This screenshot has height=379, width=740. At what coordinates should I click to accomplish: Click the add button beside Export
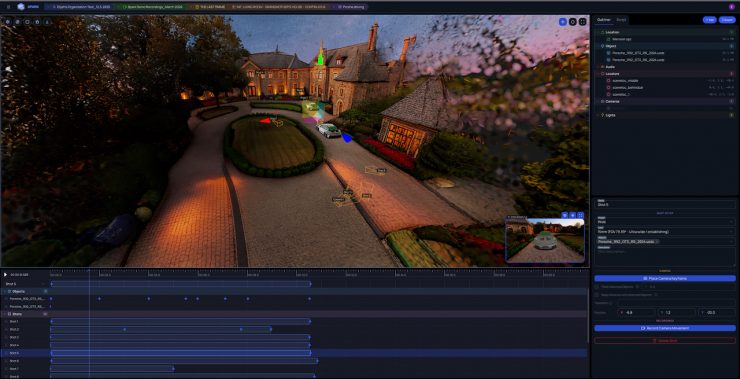[x=709, y=20]
